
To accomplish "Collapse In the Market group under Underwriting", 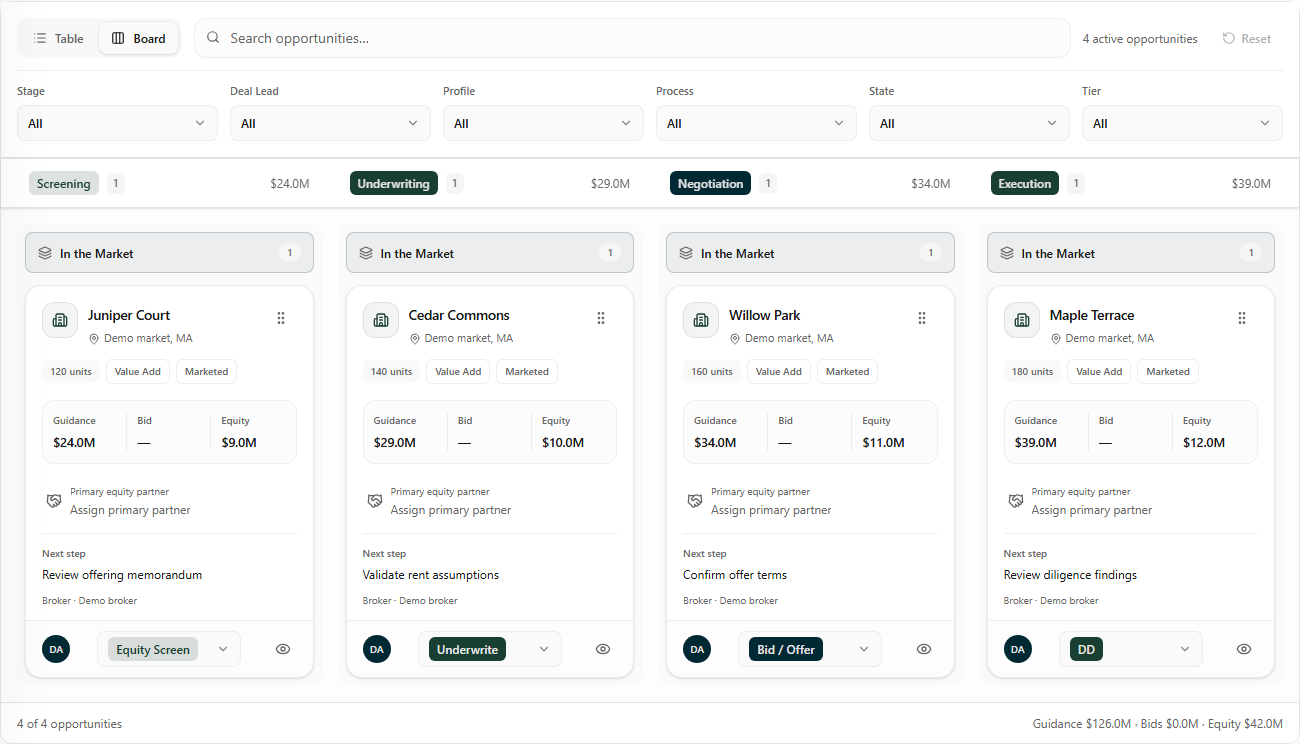I will tap(490, 253).
